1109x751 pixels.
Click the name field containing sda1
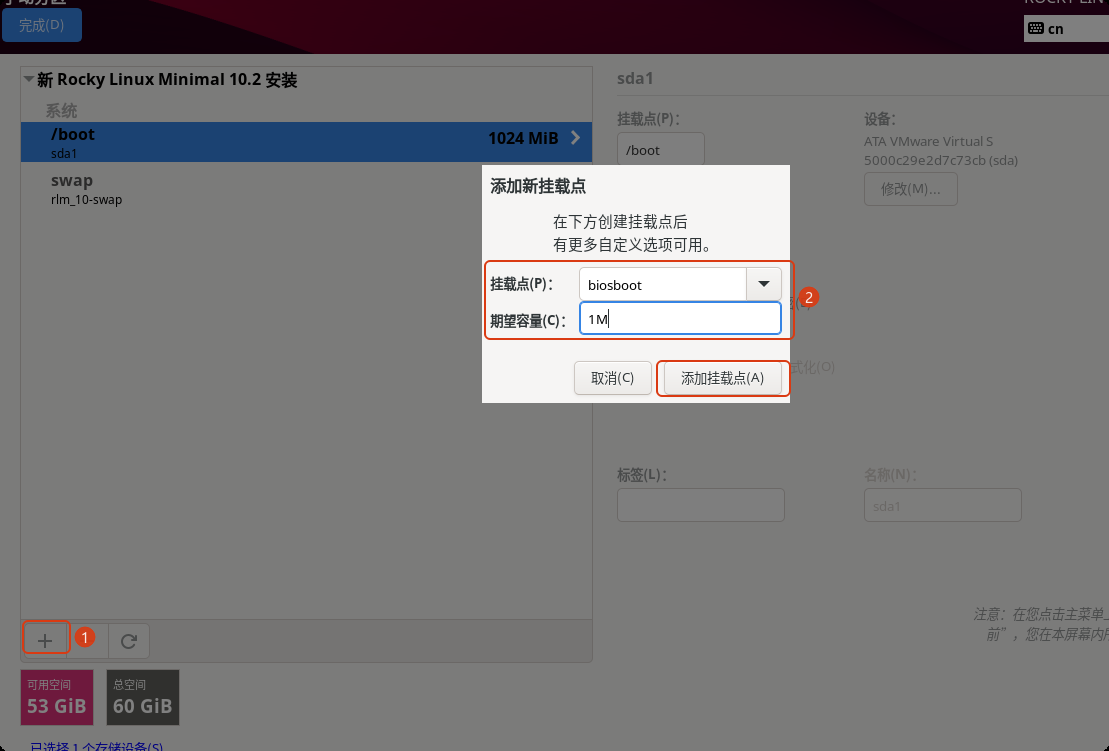(x=943, y=505)
